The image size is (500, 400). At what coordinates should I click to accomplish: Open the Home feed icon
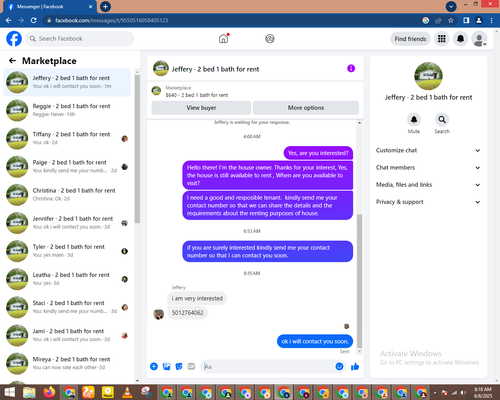tap(223, 39)
